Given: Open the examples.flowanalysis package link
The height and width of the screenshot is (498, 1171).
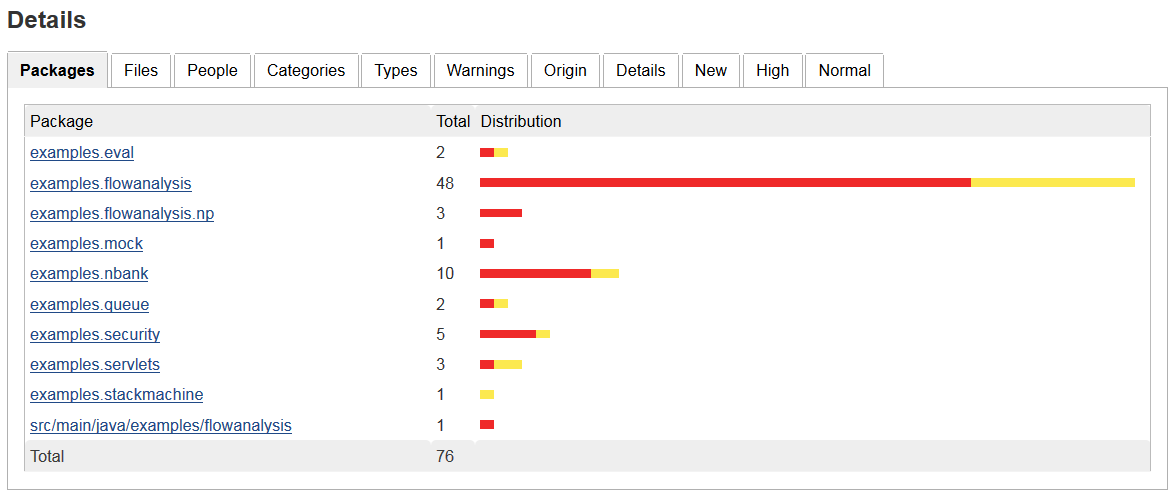Looking at the screenshot, I should [111, 183].
